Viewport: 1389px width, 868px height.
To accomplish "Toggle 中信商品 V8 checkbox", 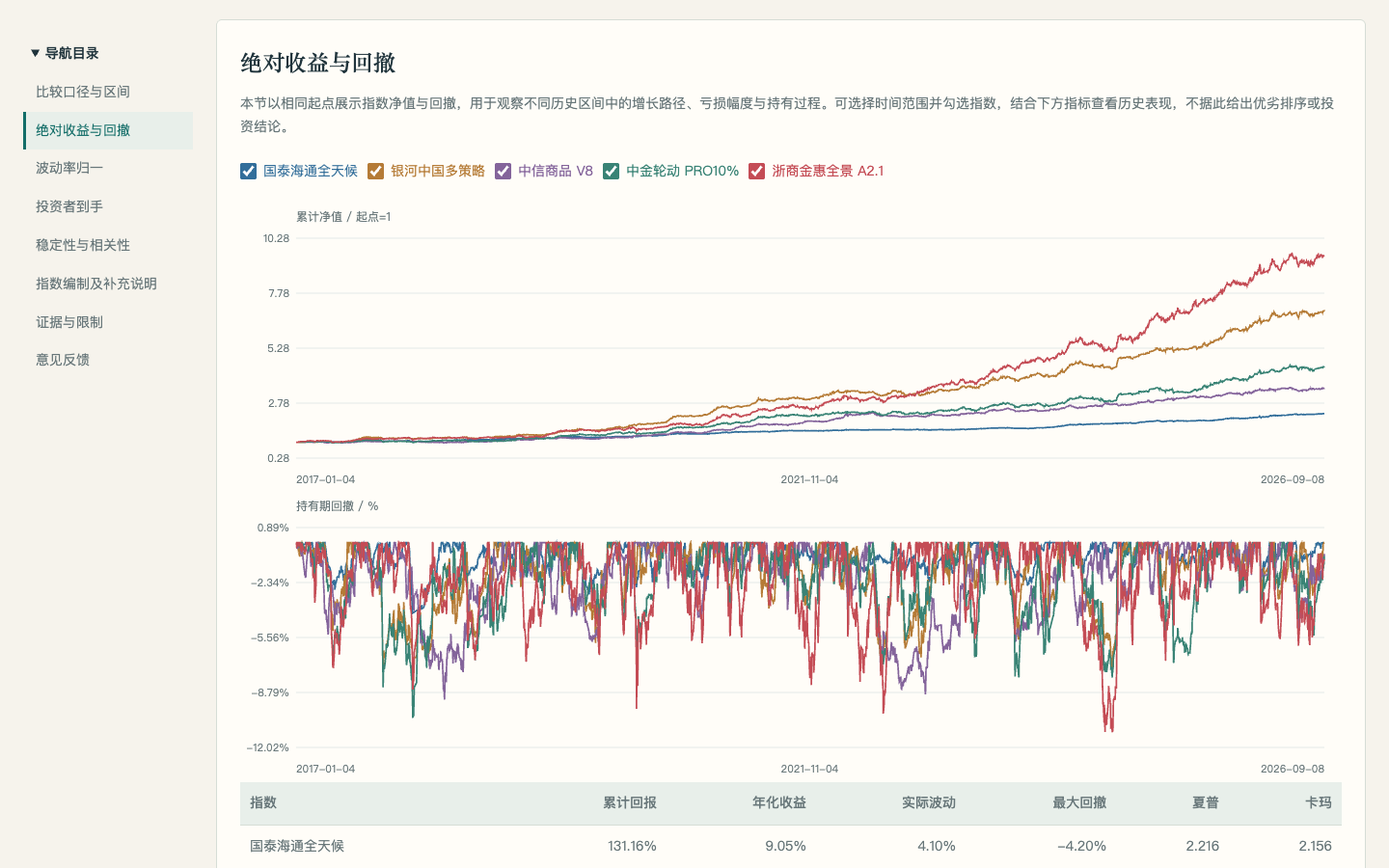I will tap(503, 171).
